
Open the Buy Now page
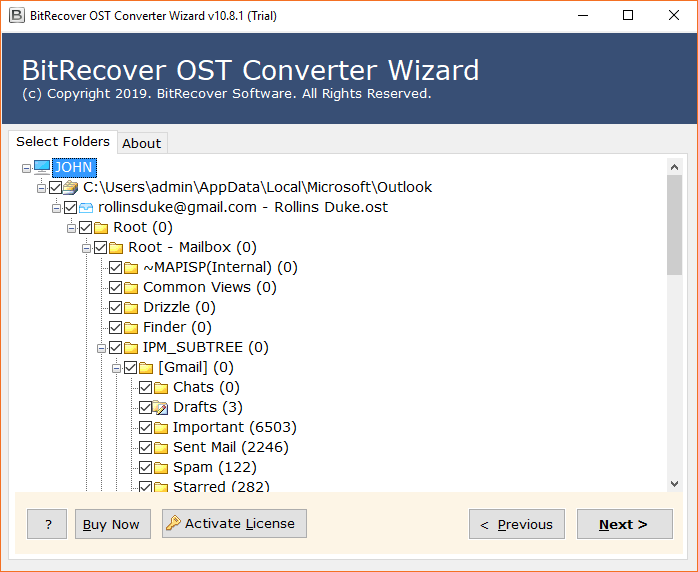pos(113,524)
